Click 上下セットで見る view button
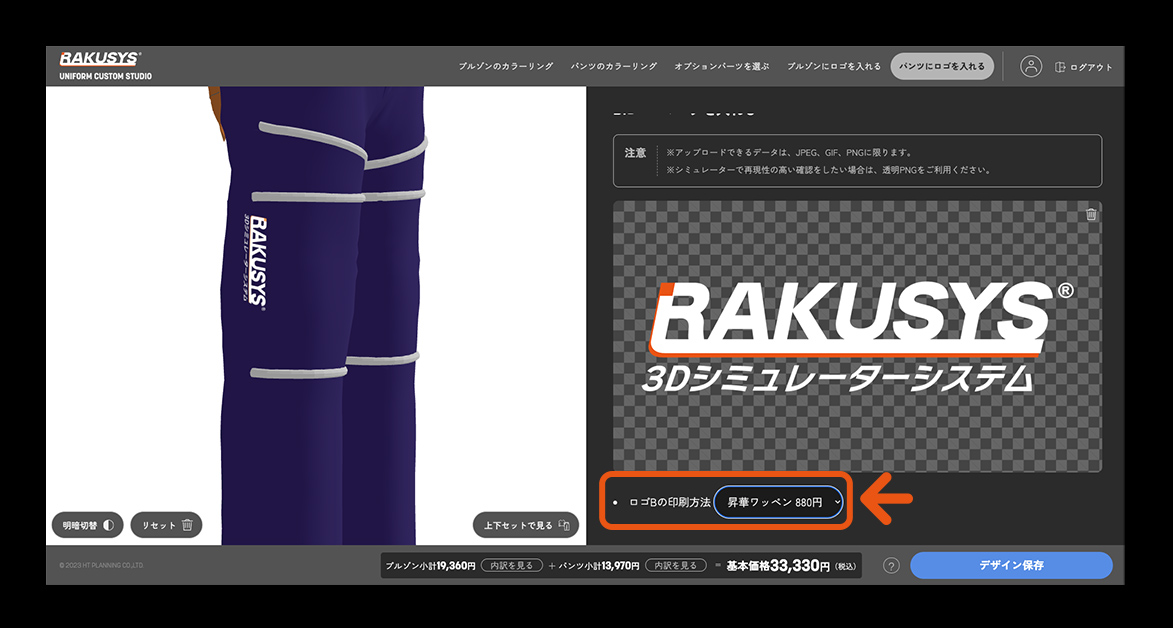 [526, 525]
